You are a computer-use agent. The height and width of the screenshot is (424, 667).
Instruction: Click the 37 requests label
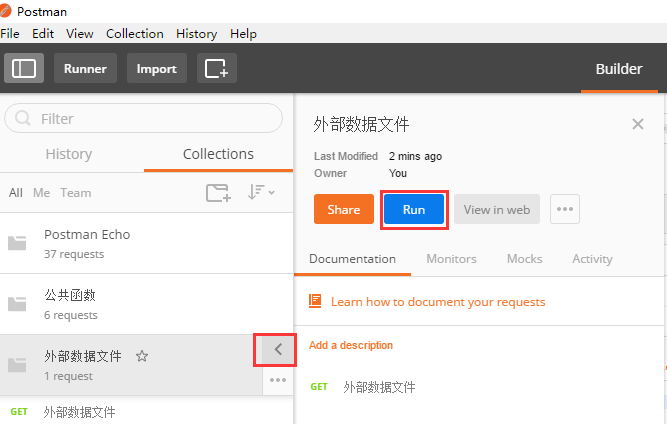(x=74, y=254)
